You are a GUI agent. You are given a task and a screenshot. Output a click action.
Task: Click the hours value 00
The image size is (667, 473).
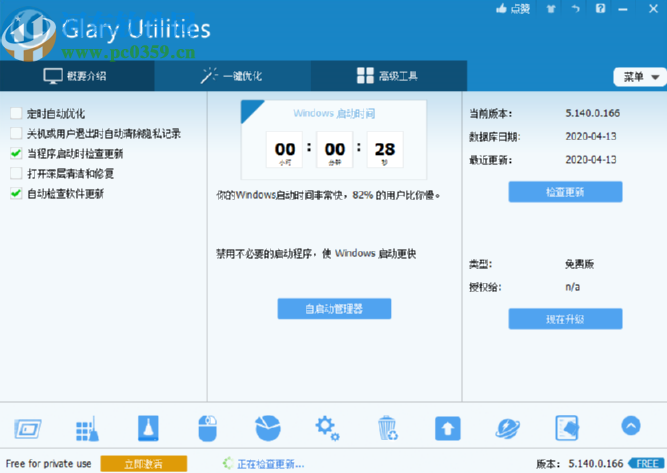click(x=285, y=149)
